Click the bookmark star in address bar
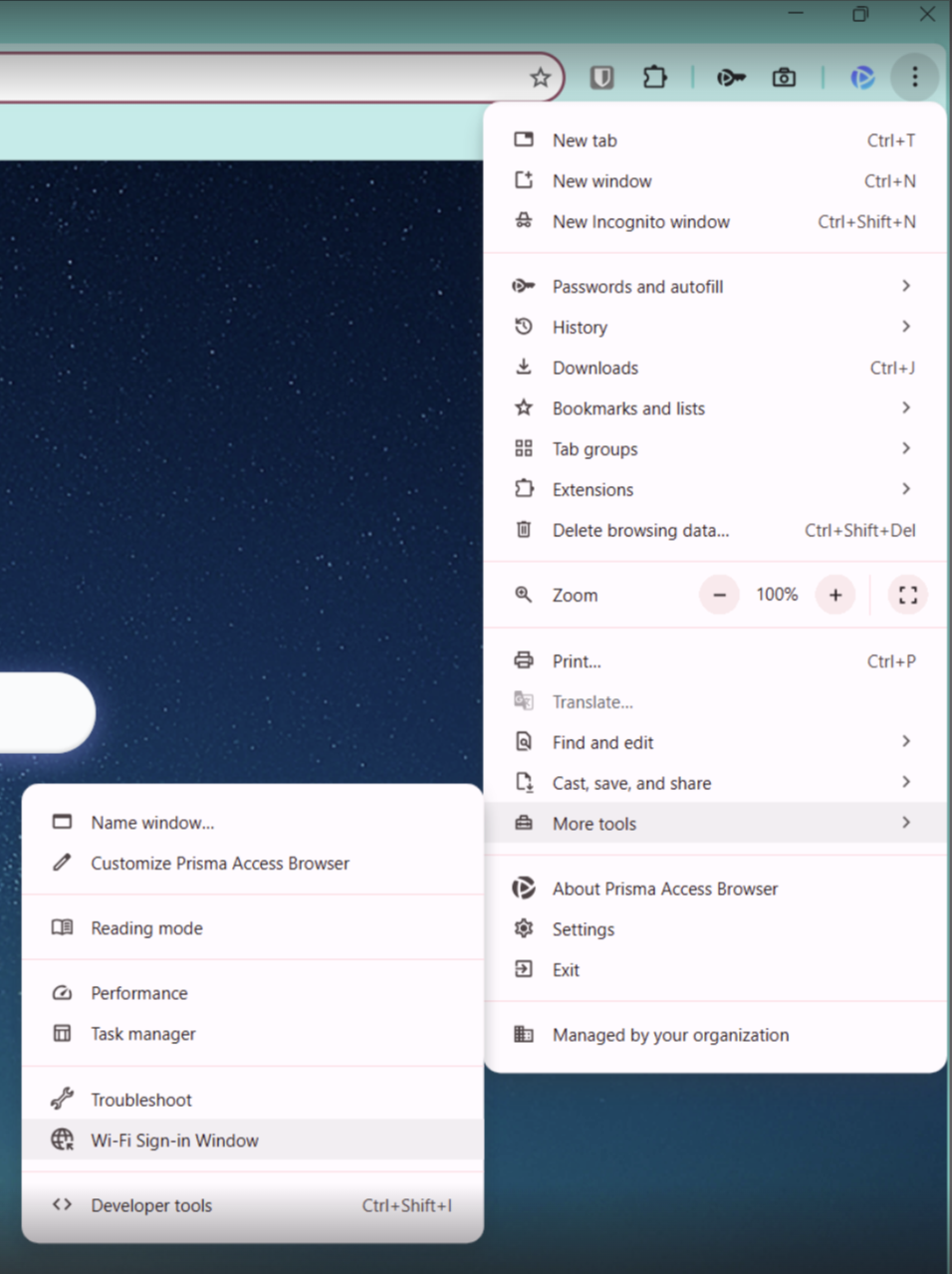The image size is (952, 1274). coord(540,77)
